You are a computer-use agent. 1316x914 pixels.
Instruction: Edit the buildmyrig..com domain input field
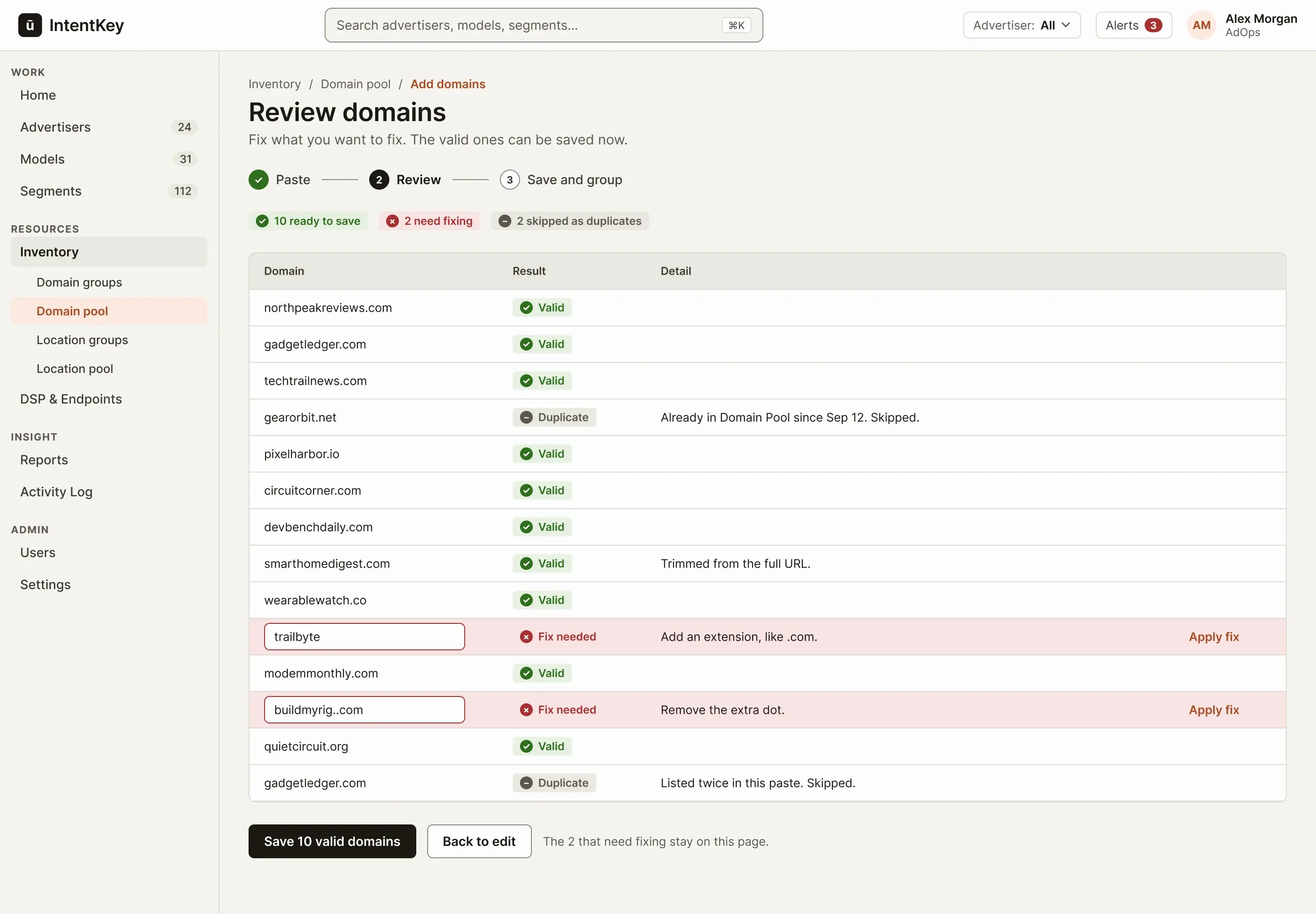click(364, 710)
